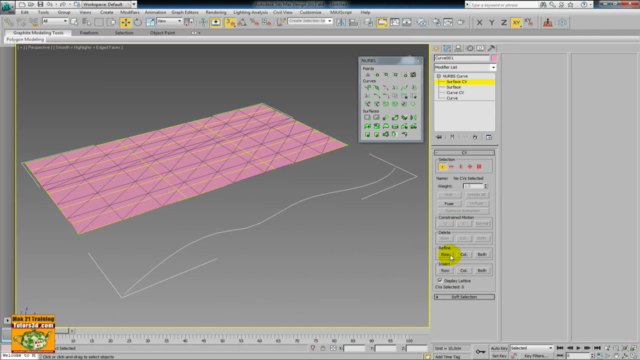Click the pink object color swatch
Viewport: 640px width, 360px height.
point(494,58)
